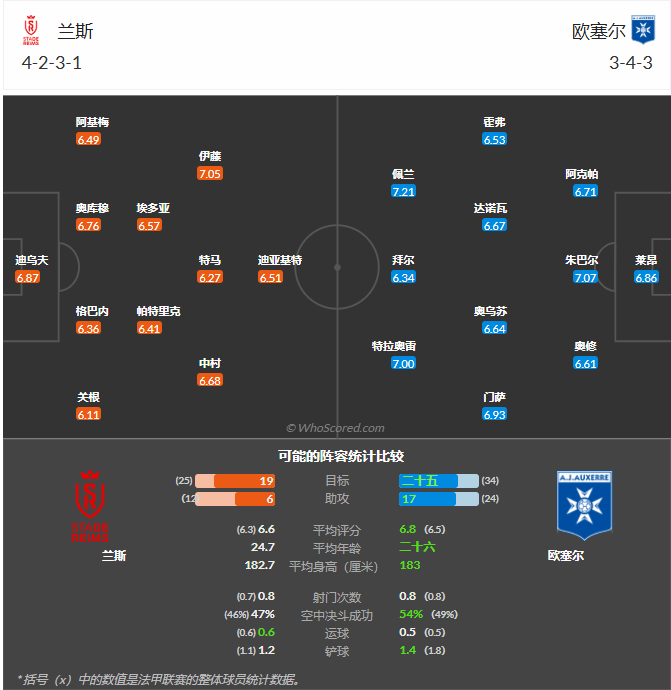Click 伊藤's 7.05 rating badge
Viewport: 671px width, 690px height.
pos(210,174)
